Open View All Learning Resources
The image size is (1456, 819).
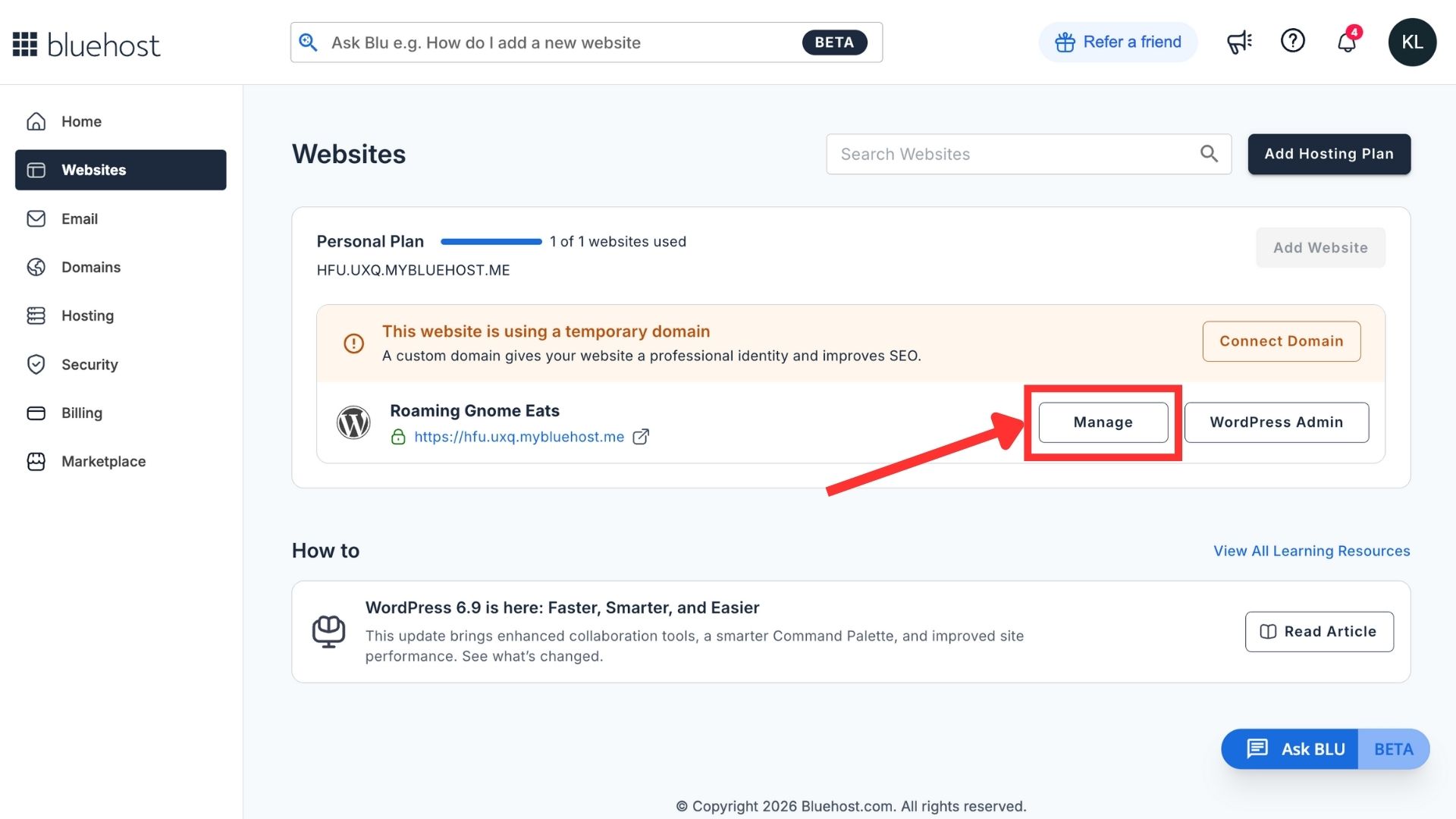(1311, 551)
